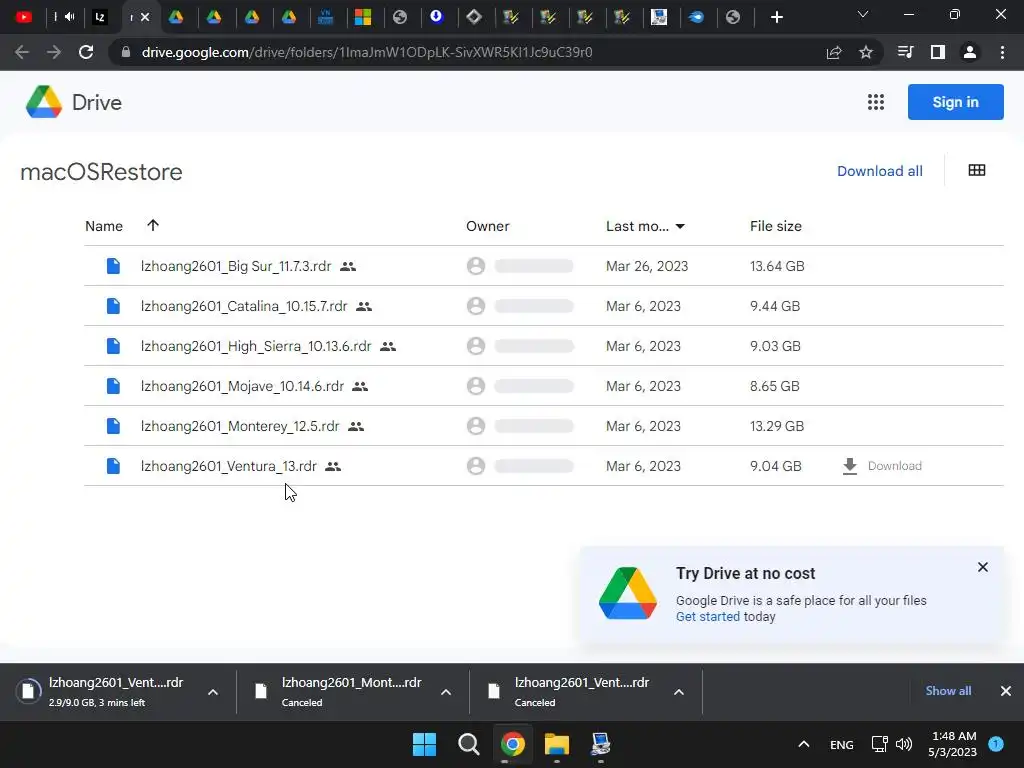Dismiss the Try Drive at no cost popup
The image size is (1024, 768).
pyautogui.click(x=983, y=567)
